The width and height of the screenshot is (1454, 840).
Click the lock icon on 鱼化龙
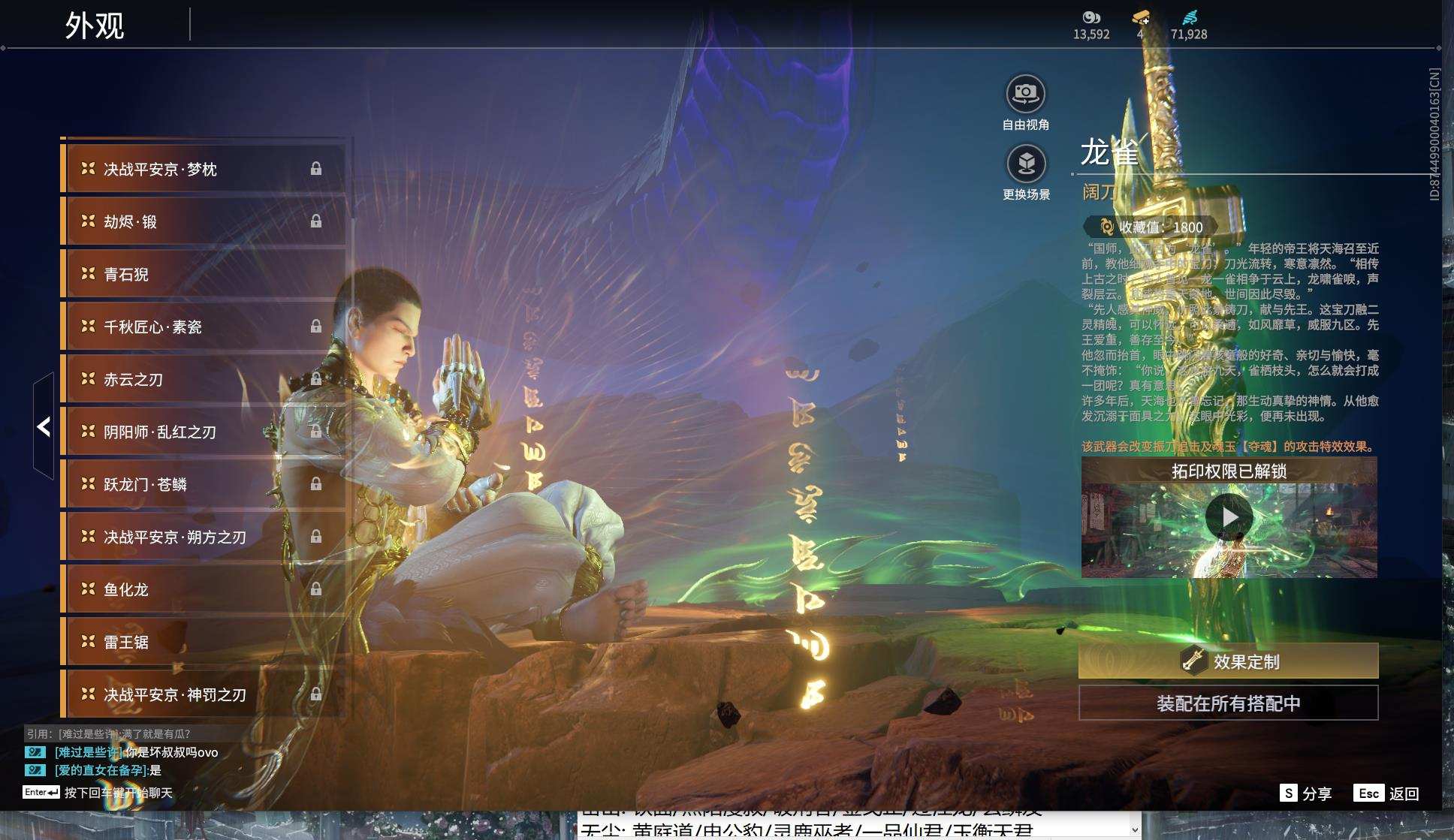[316, 589]
